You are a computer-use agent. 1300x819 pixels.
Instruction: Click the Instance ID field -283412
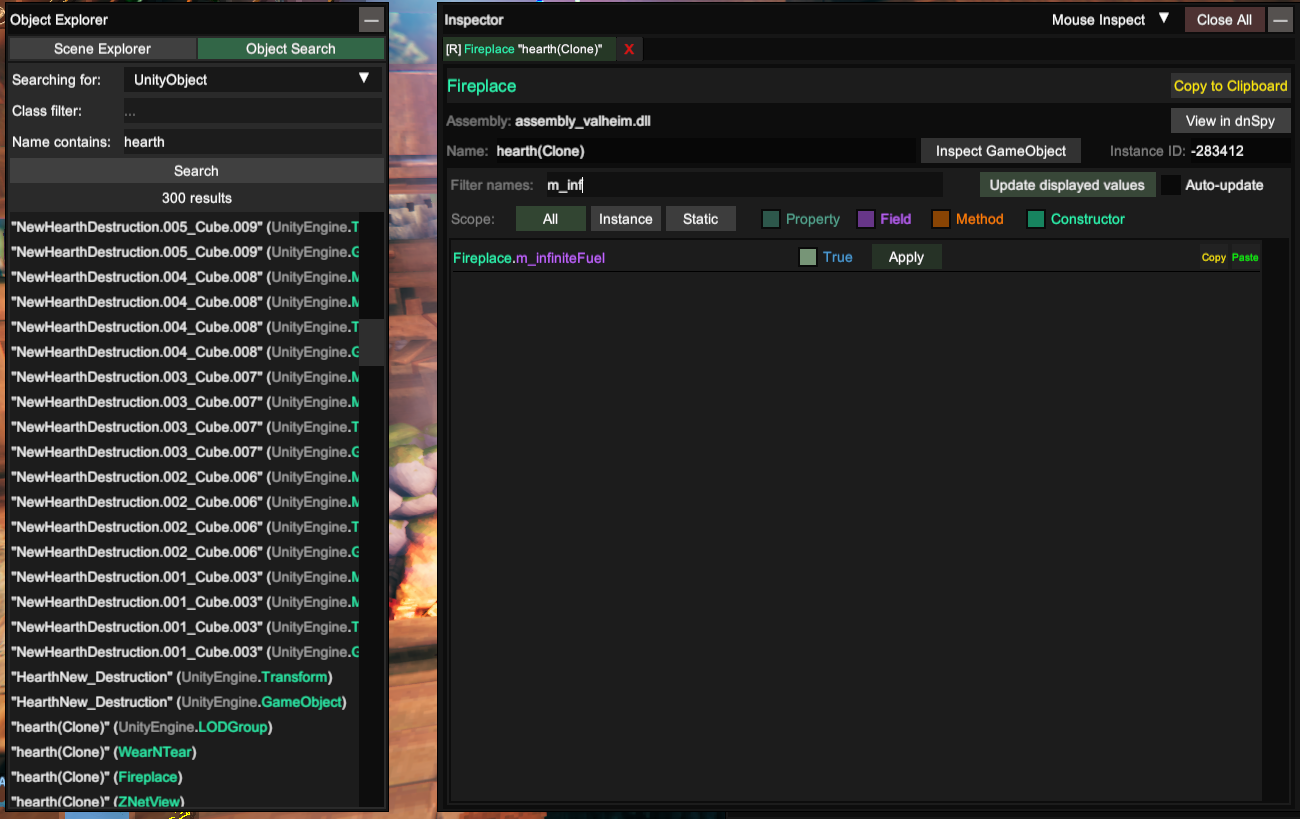(x=1238, y=151)
